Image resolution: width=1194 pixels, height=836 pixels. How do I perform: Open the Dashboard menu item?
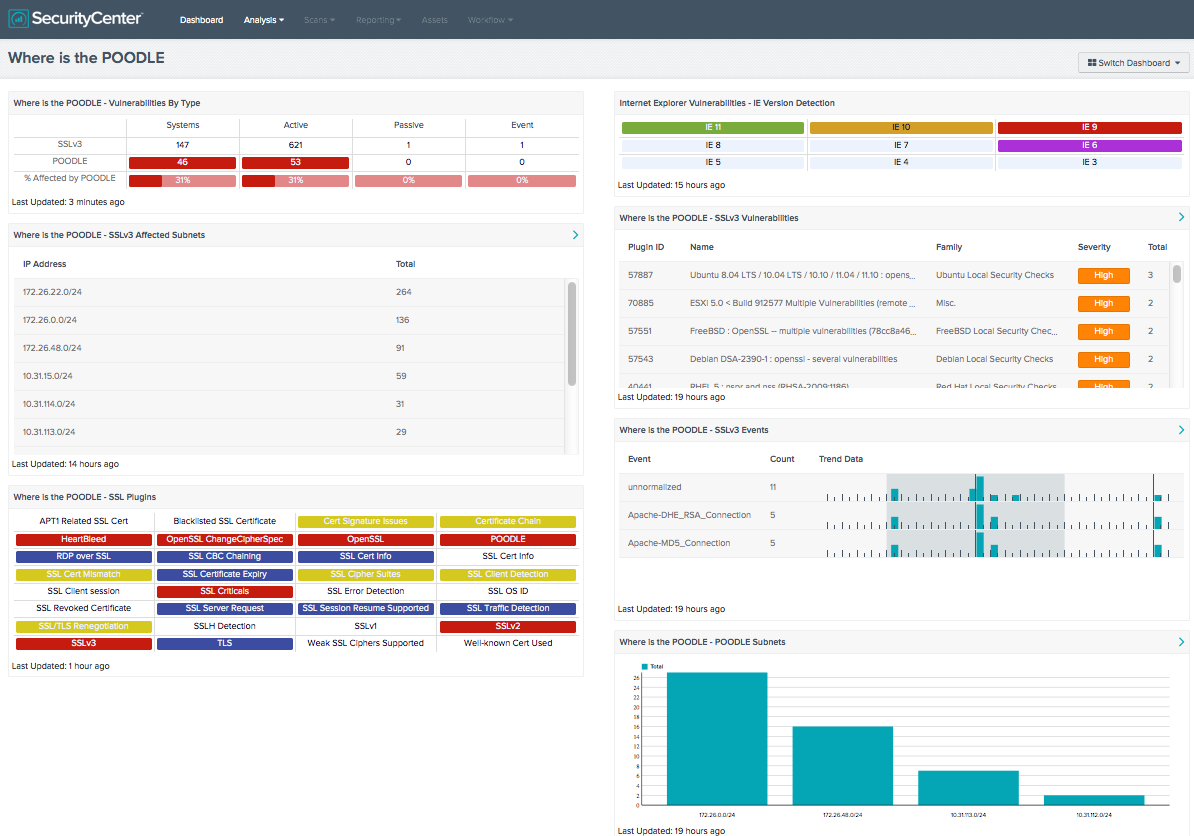(201, 20)
